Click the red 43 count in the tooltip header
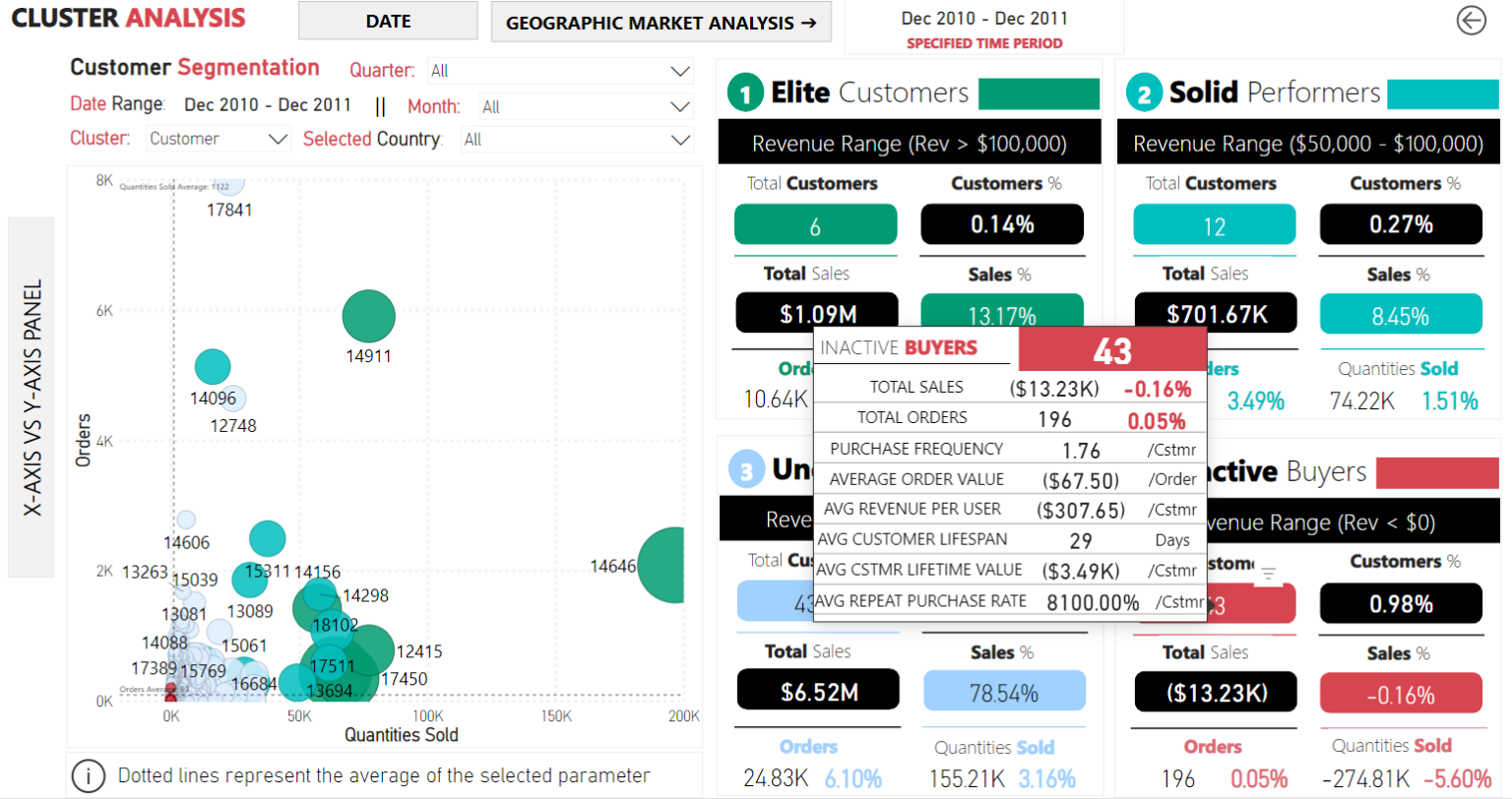1512x799 pixels. (1112, 350)
